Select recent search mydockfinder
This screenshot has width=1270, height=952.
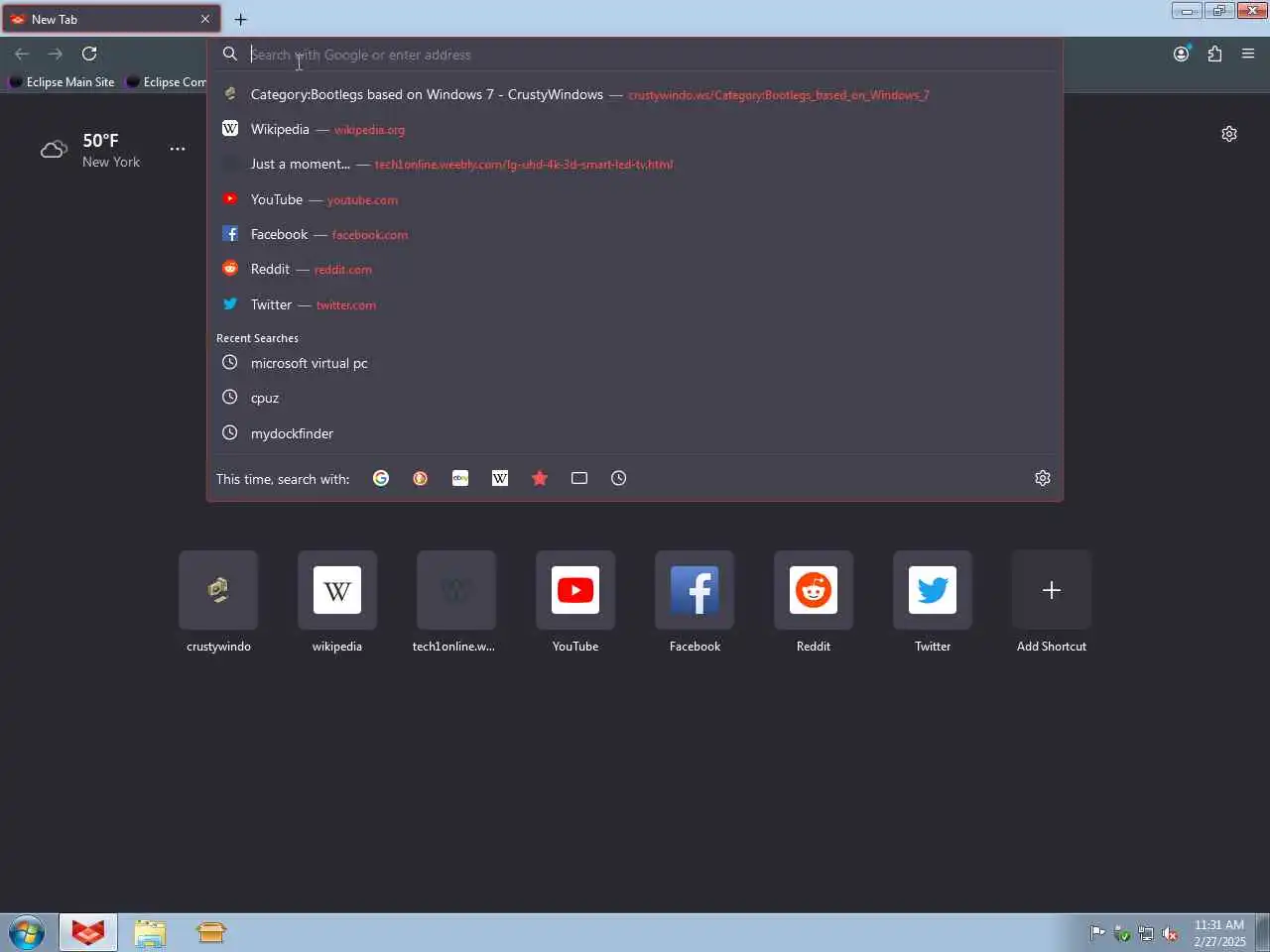(x=635, y=433)
